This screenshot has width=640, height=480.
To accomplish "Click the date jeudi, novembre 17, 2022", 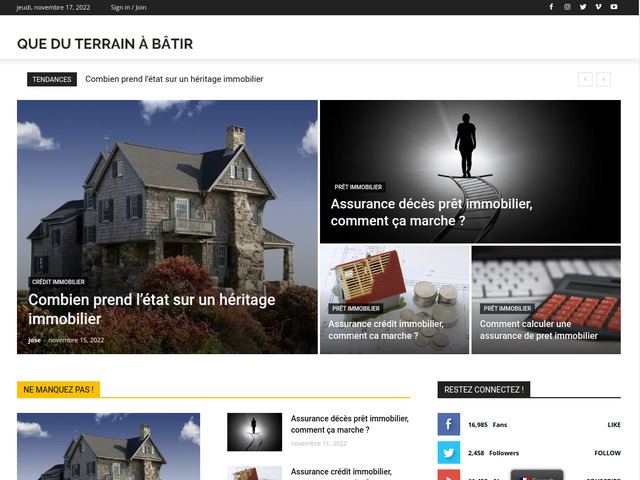I will (53, 7).
